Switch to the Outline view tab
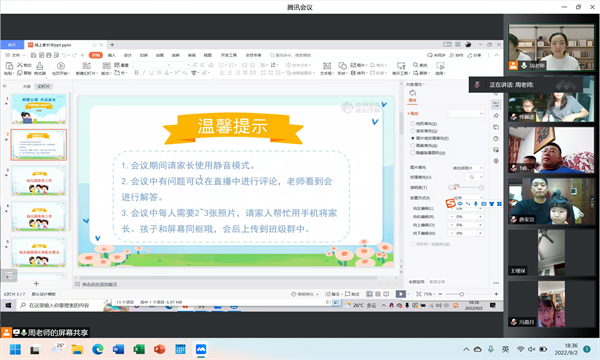The image size is (600, 360). tap(26, 86)
